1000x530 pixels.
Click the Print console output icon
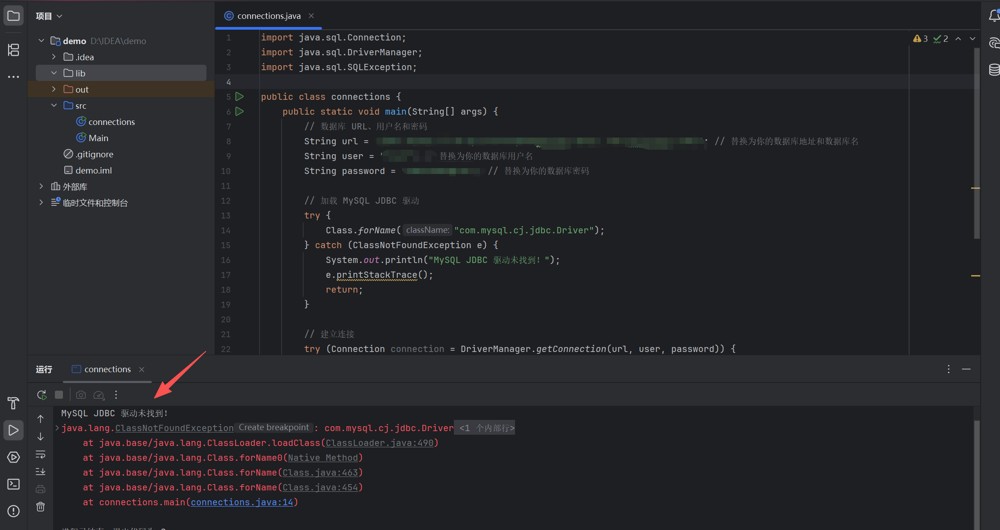[40, 489]
